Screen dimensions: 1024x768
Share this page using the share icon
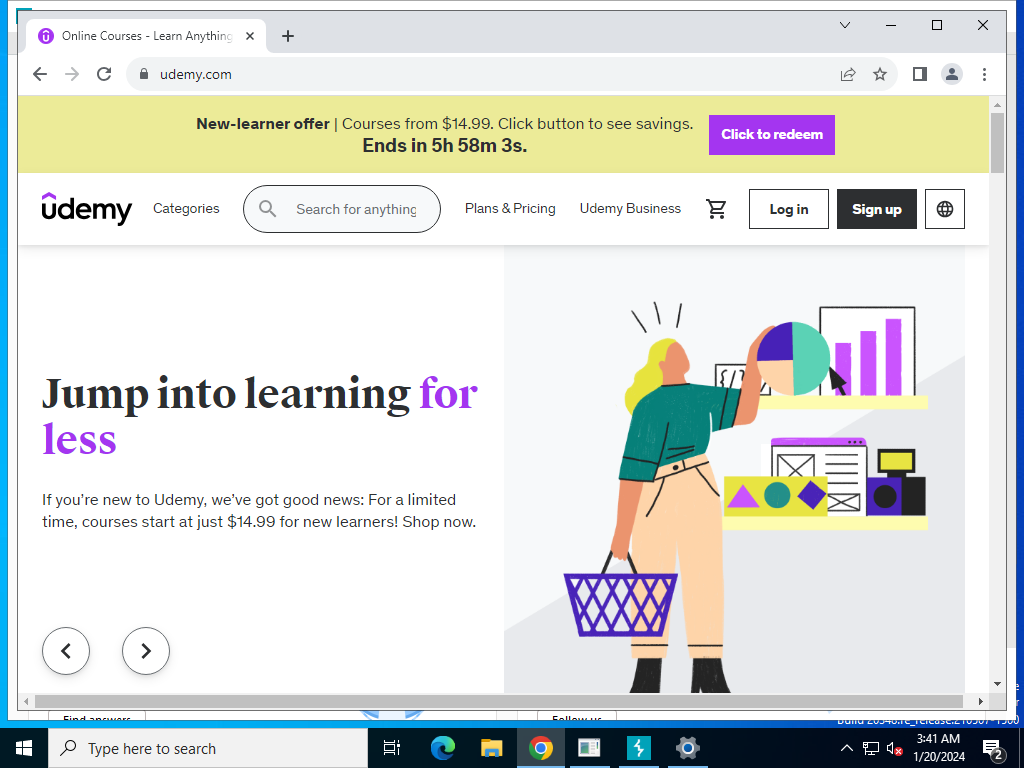(848, 74)
